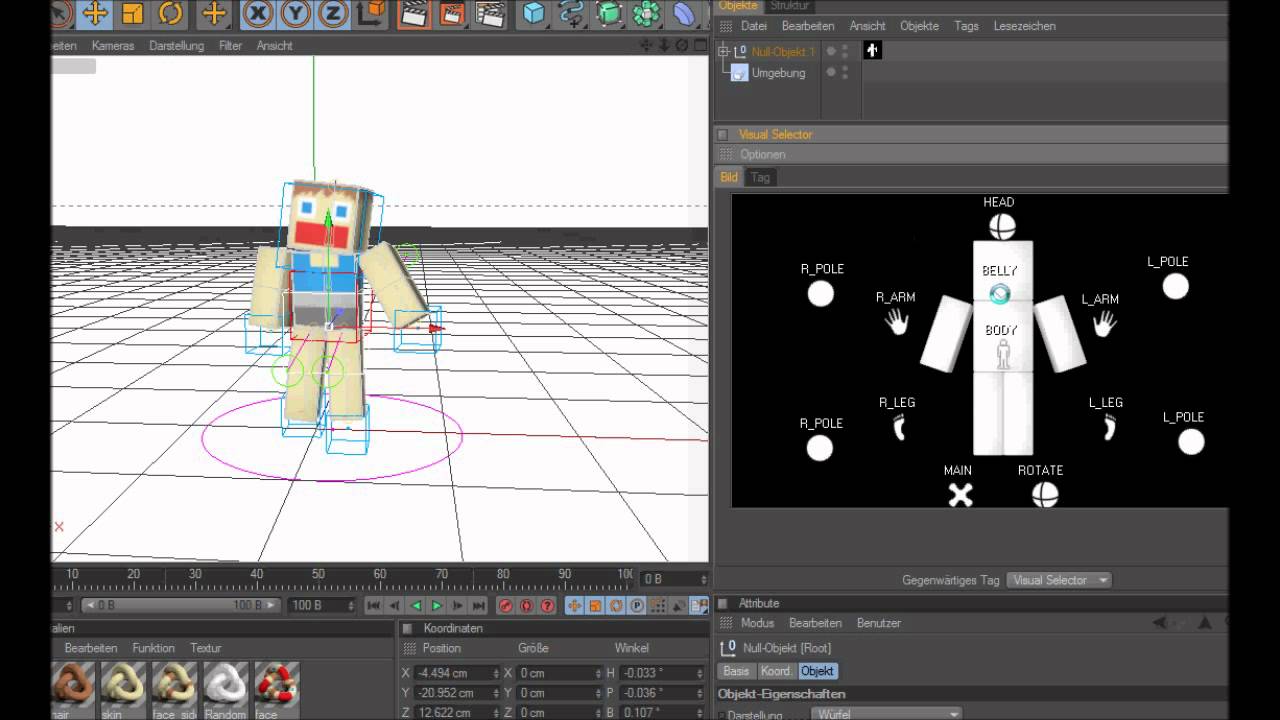This screenshot has width=1280, height=720.
Task: Select the L_ARM hand icon
Action: [1104, 324]
